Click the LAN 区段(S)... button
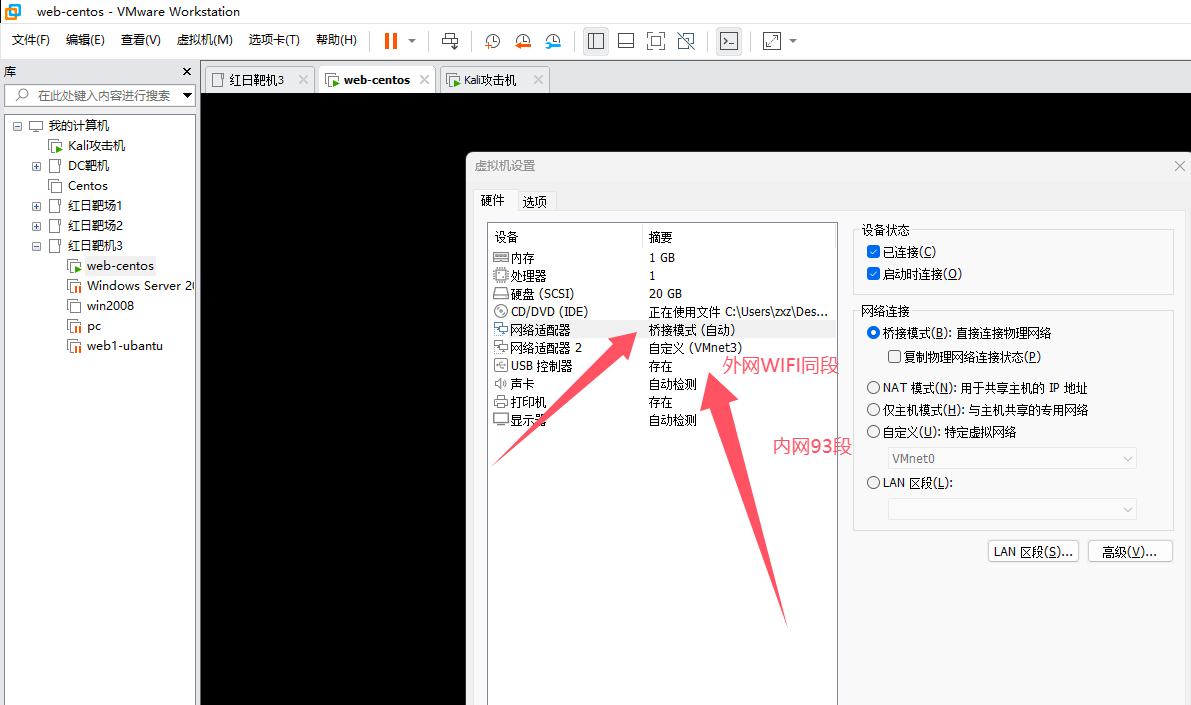The image size is (1191, 705). (x=1032, y=552)
